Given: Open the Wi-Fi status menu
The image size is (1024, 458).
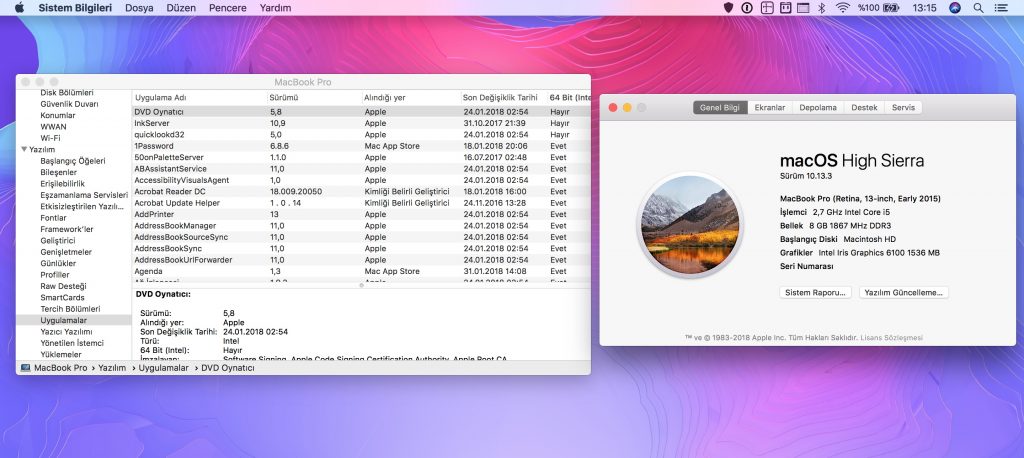Looking at the screenshot, I should pyautogui.click(x=842, y=8).
